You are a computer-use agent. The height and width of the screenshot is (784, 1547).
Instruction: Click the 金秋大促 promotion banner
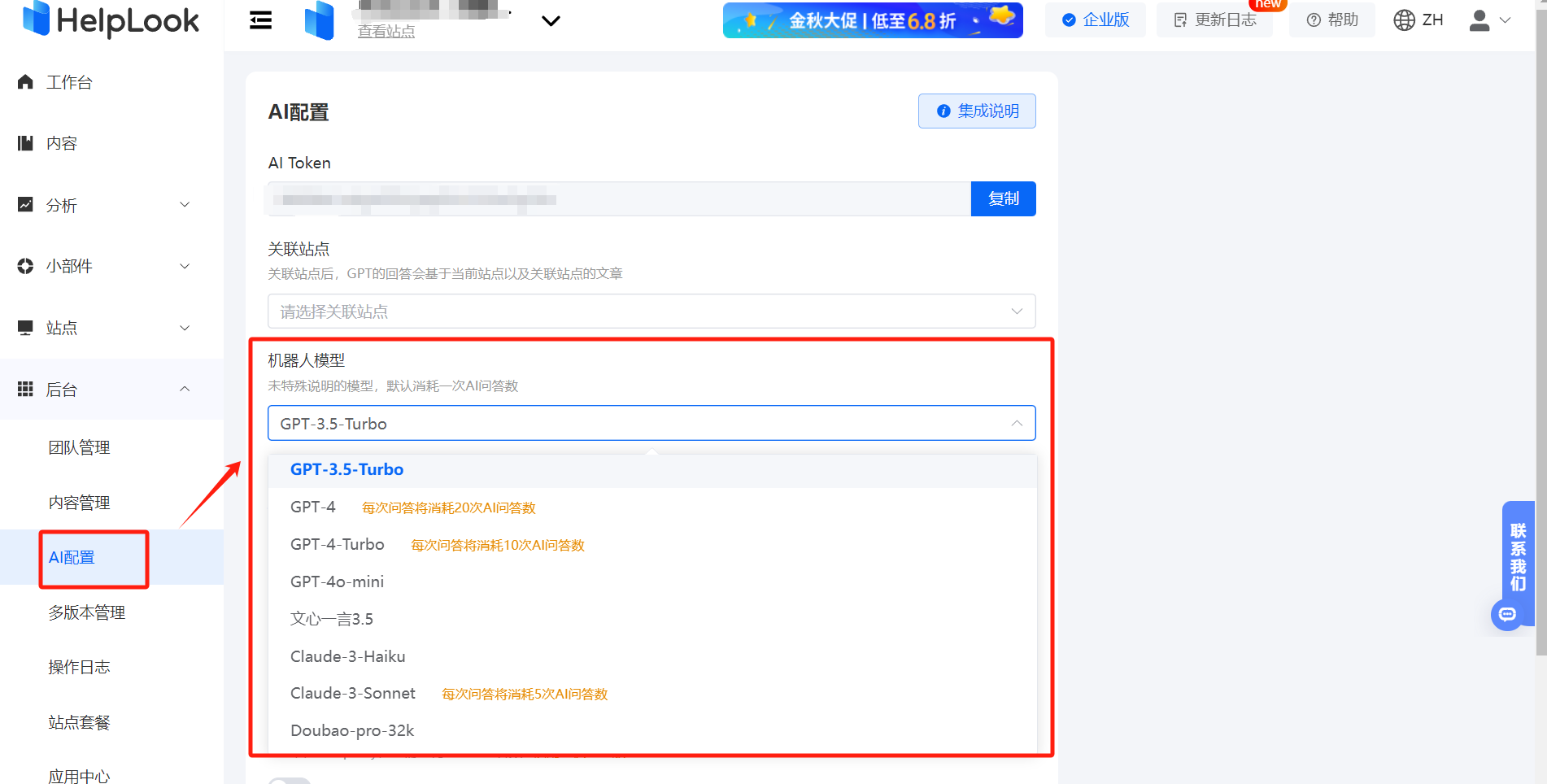pos(873,20)
